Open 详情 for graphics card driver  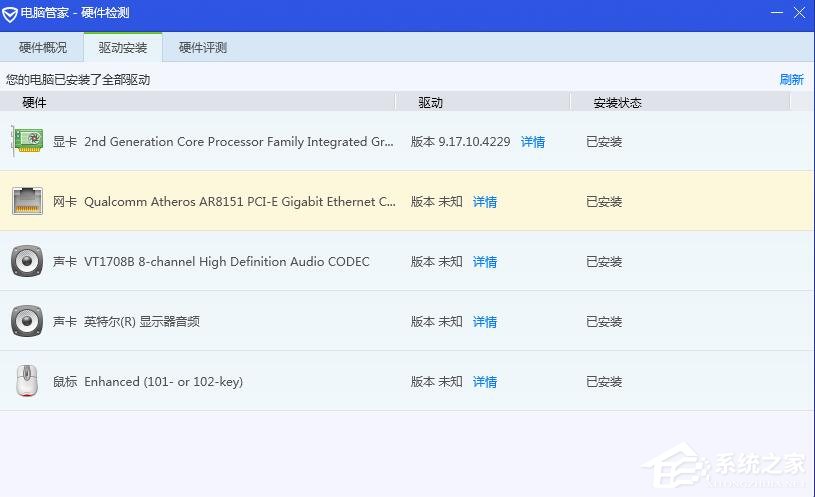click(x=533, y=142)
